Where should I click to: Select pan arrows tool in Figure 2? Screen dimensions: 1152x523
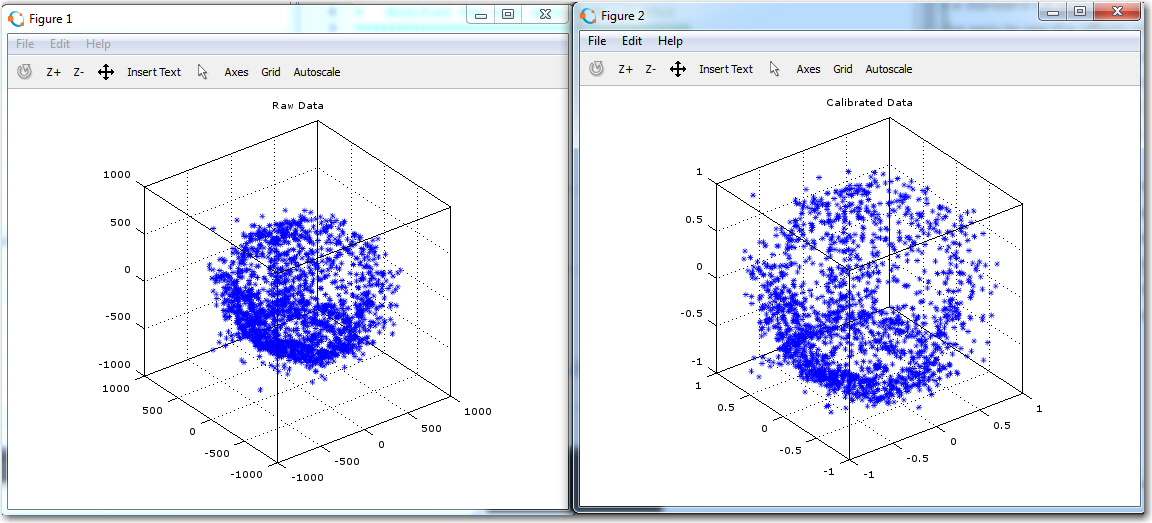tap(677, 69)
